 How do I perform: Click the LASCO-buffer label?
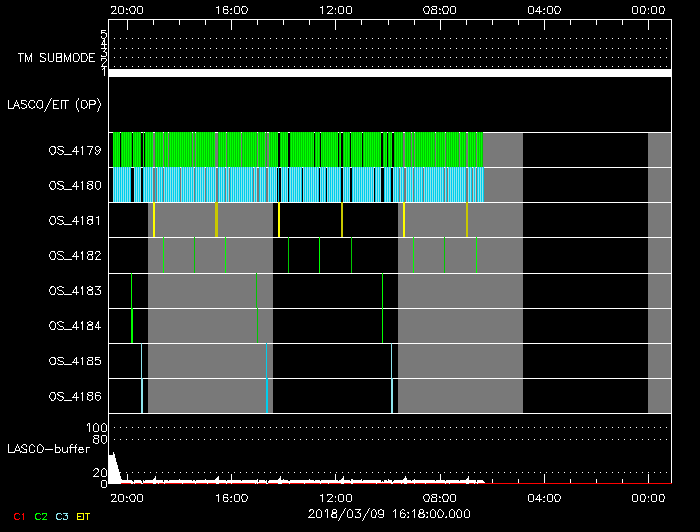tap(49, 449)
